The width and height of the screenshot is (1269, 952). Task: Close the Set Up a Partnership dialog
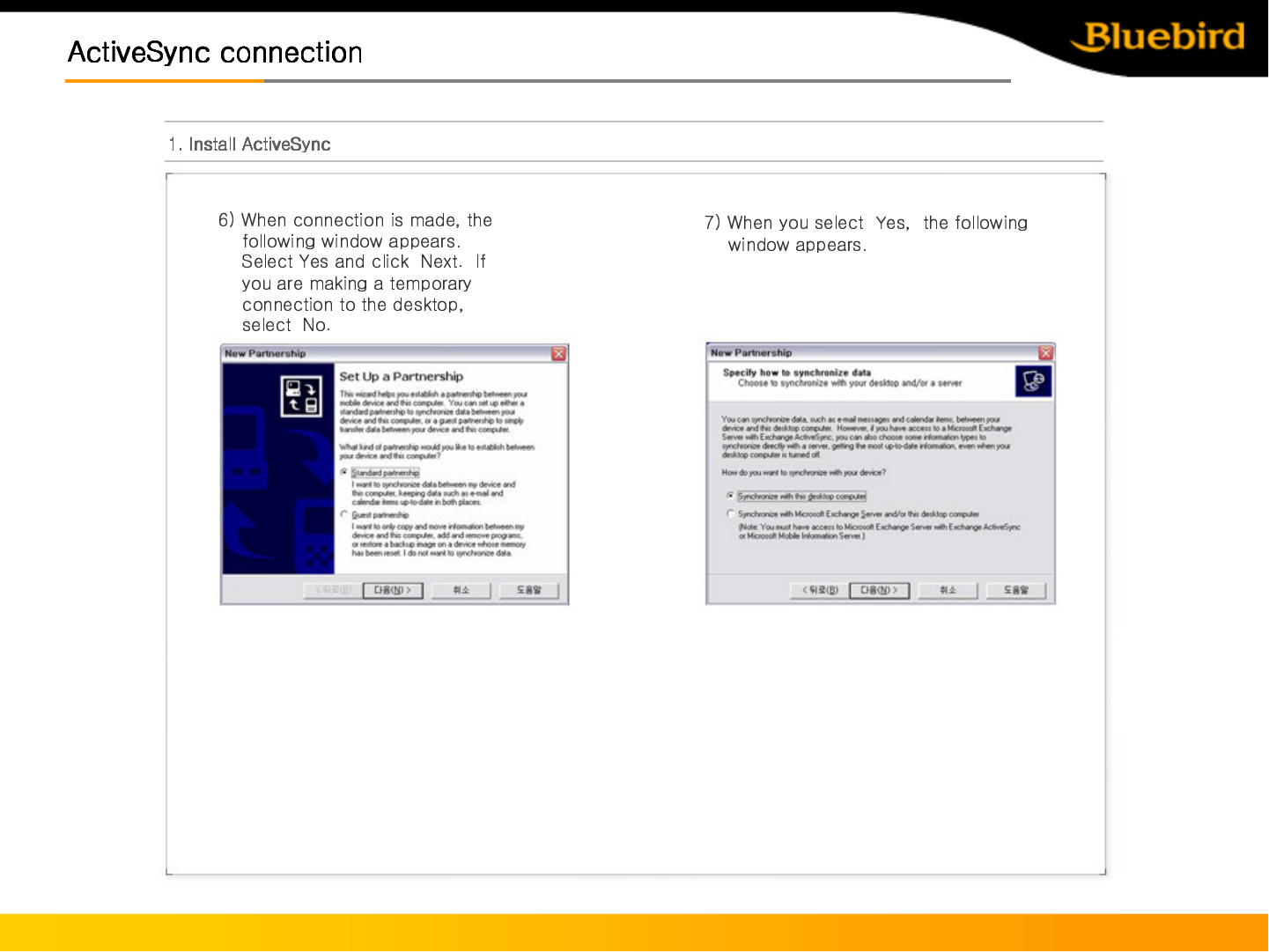point(558,354)
